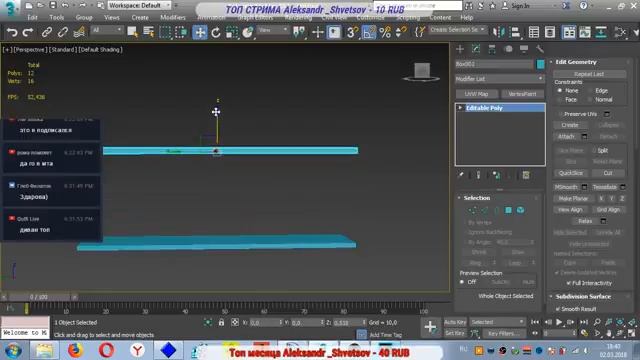Open the Modifiers menu
The width and height of the screenshot is (640, 360).
pyautogui.click(x=173, y=18)
